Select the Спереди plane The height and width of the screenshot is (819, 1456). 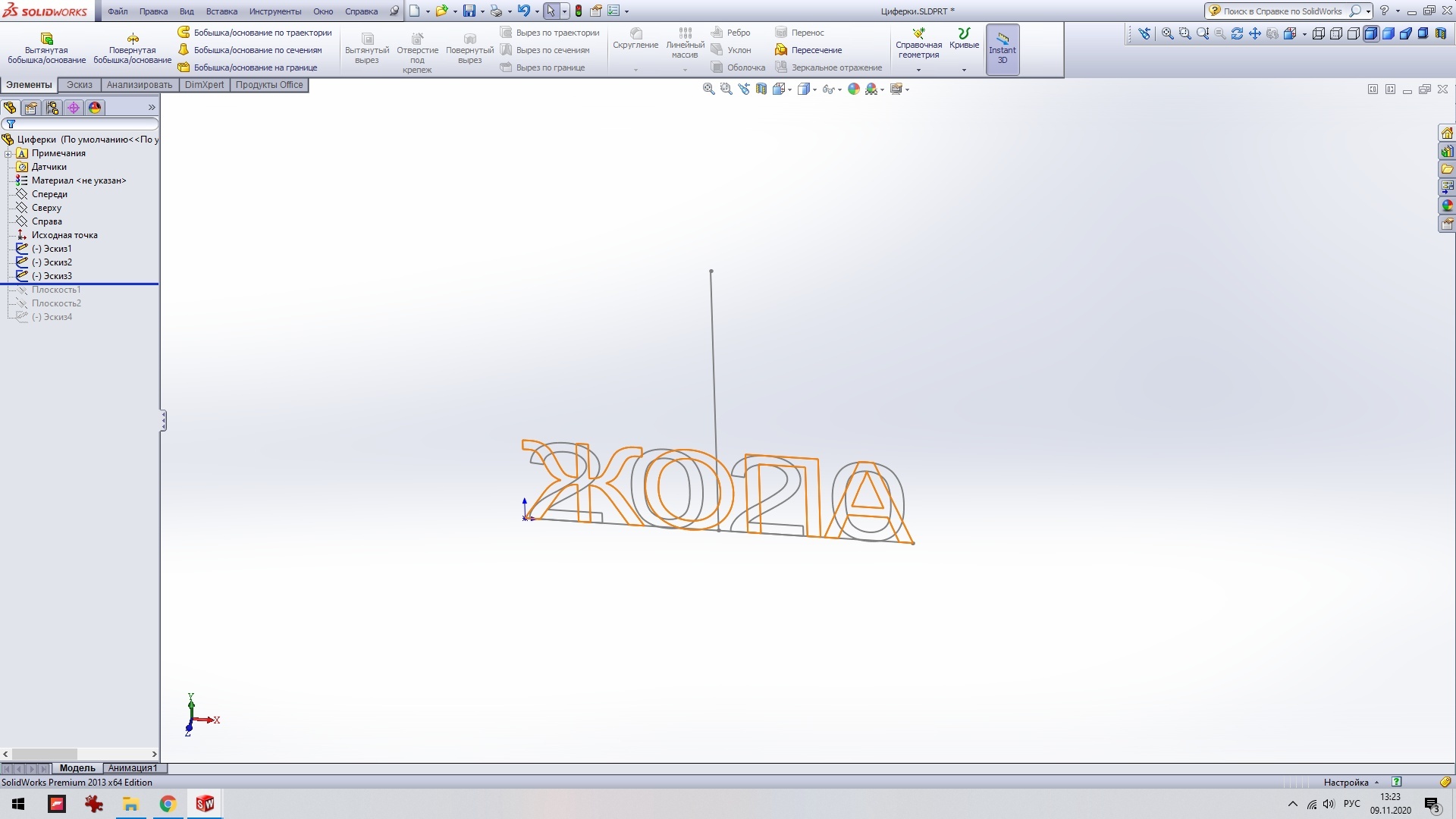pos(42,194)
